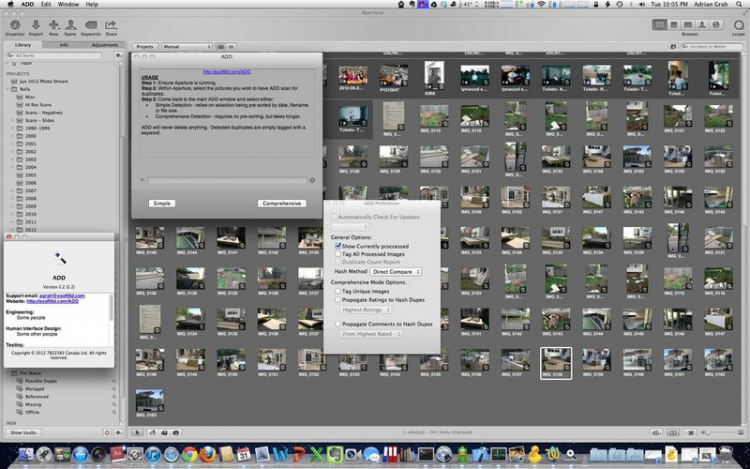Enable Tag All Processed Images checkbox

pos(338,254)
